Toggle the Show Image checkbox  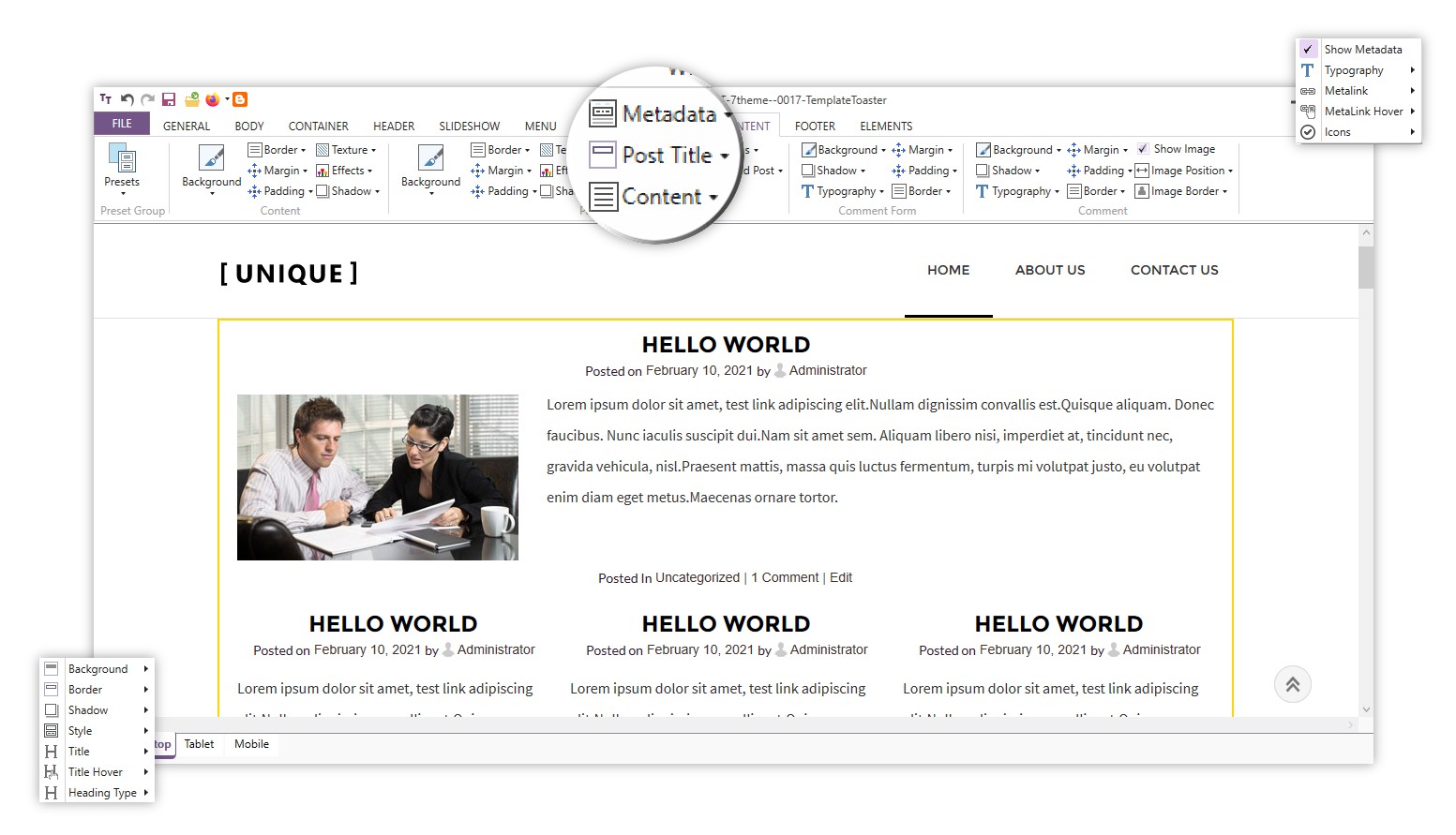coord(1143,149)
